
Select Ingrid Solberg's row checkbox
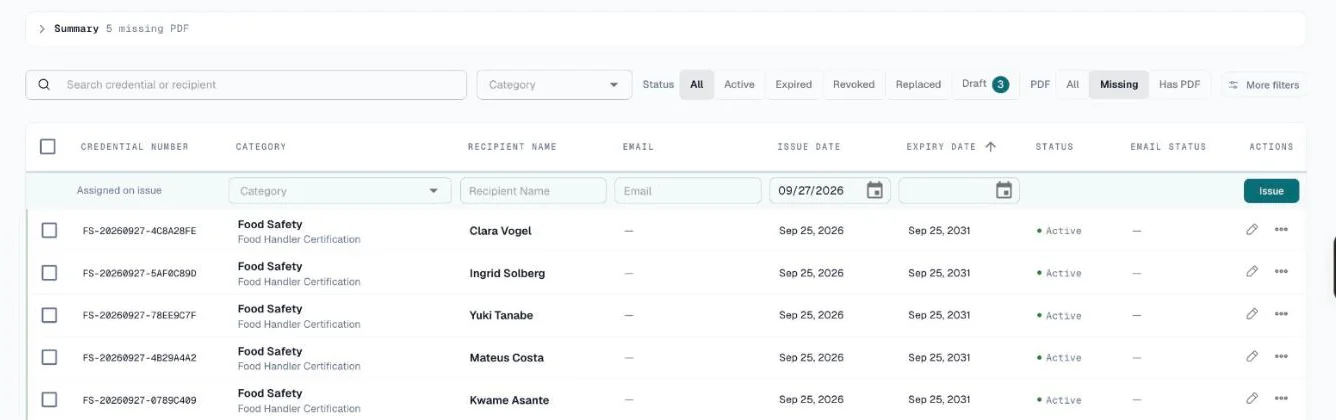tap(49, 273)
